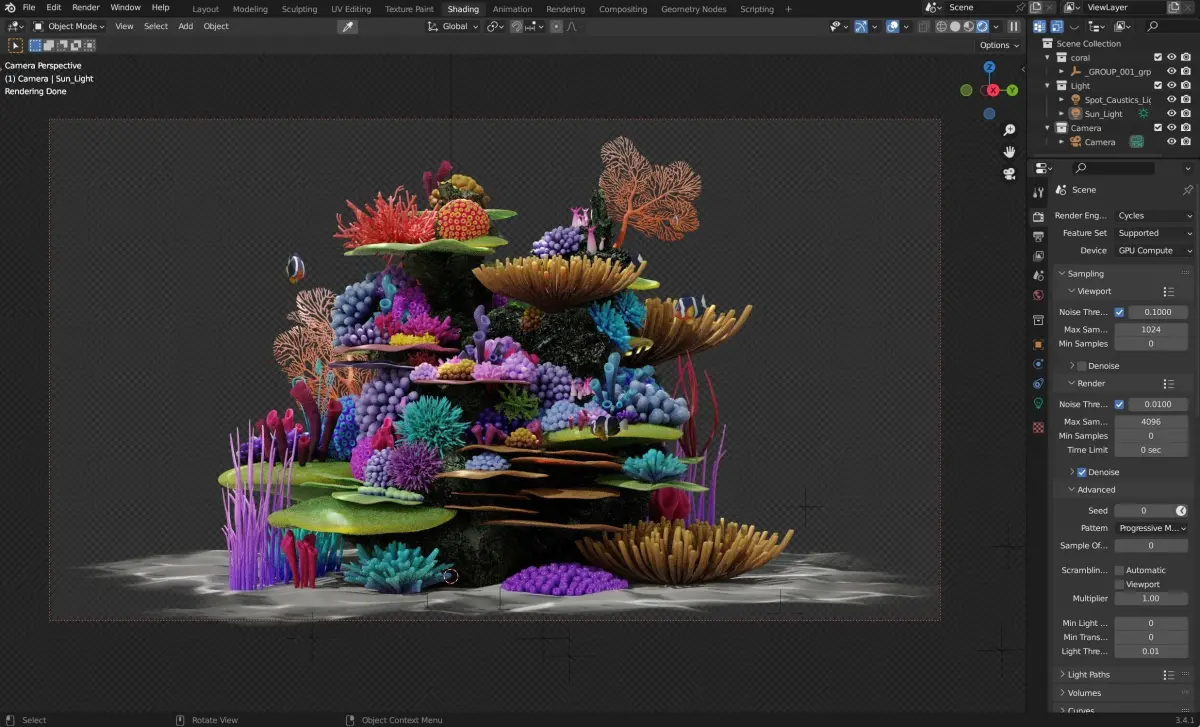Click the Add menu in viewport header
The height and width of the screenshot is (727, 1200).
pyautogui.click(x=186, y=27)
